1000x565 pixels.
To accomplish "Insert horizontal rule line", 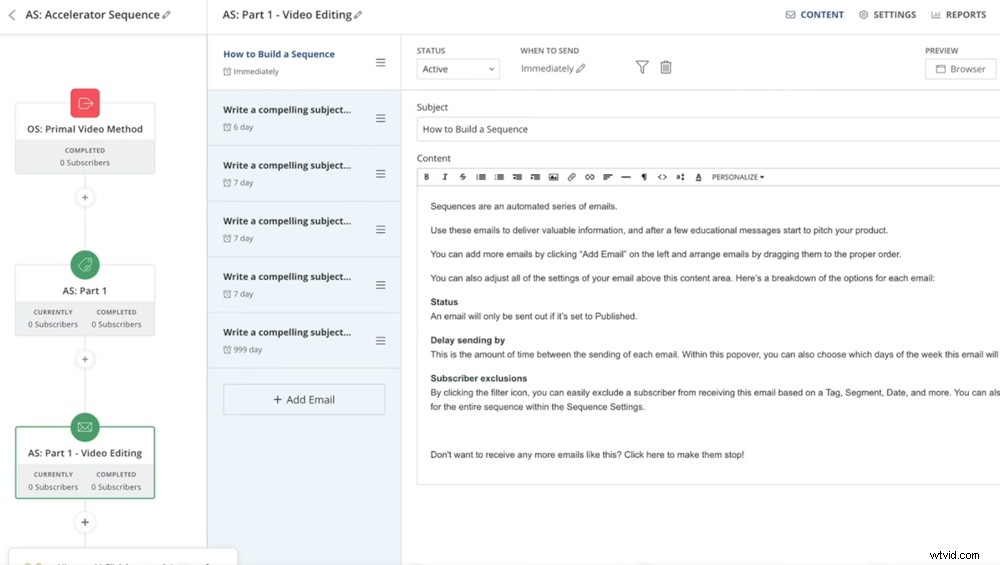I will tap(626, 177).
